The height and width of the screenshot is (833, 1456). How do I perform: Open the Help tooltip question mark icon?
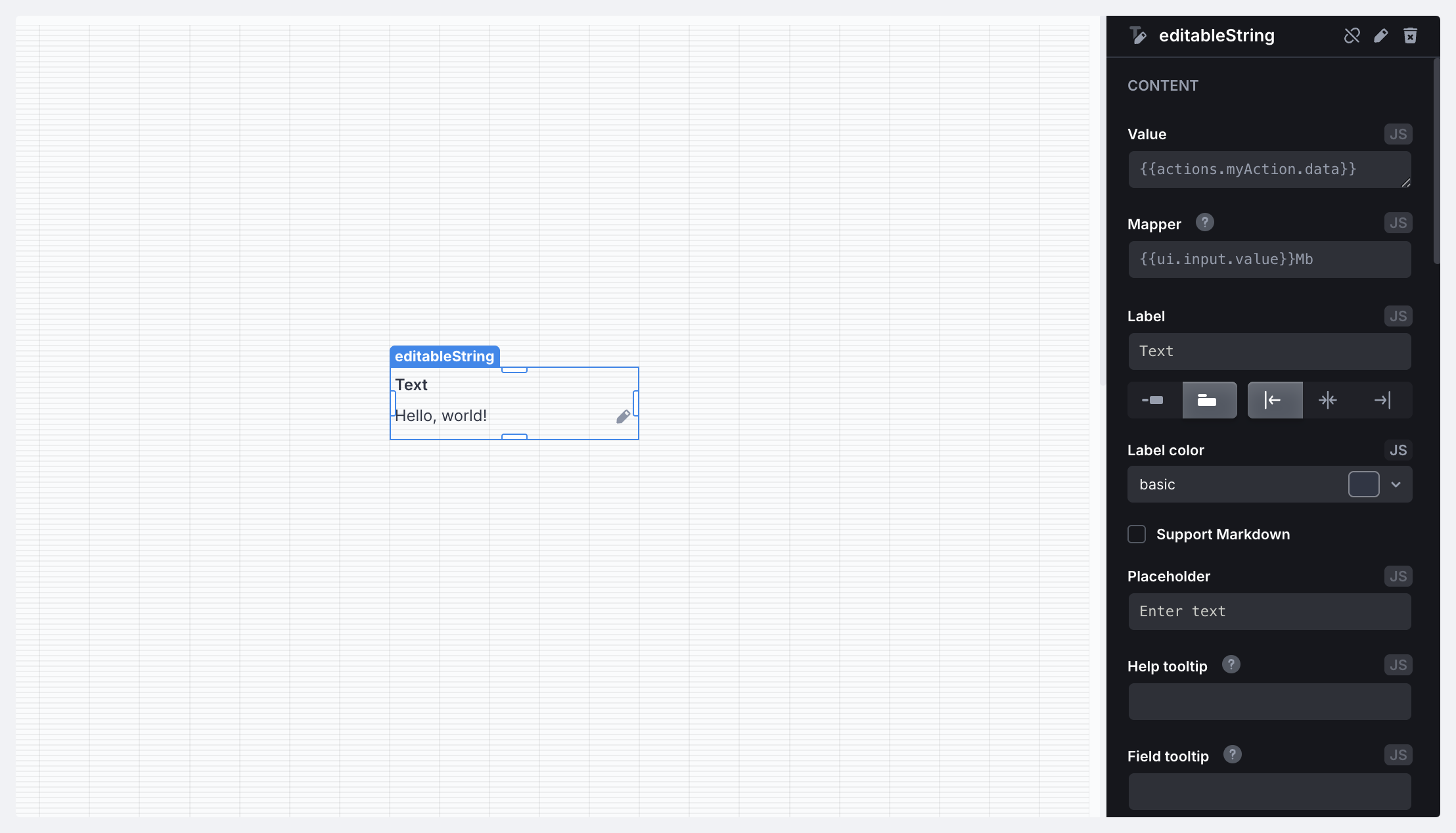pos(1231,665)
